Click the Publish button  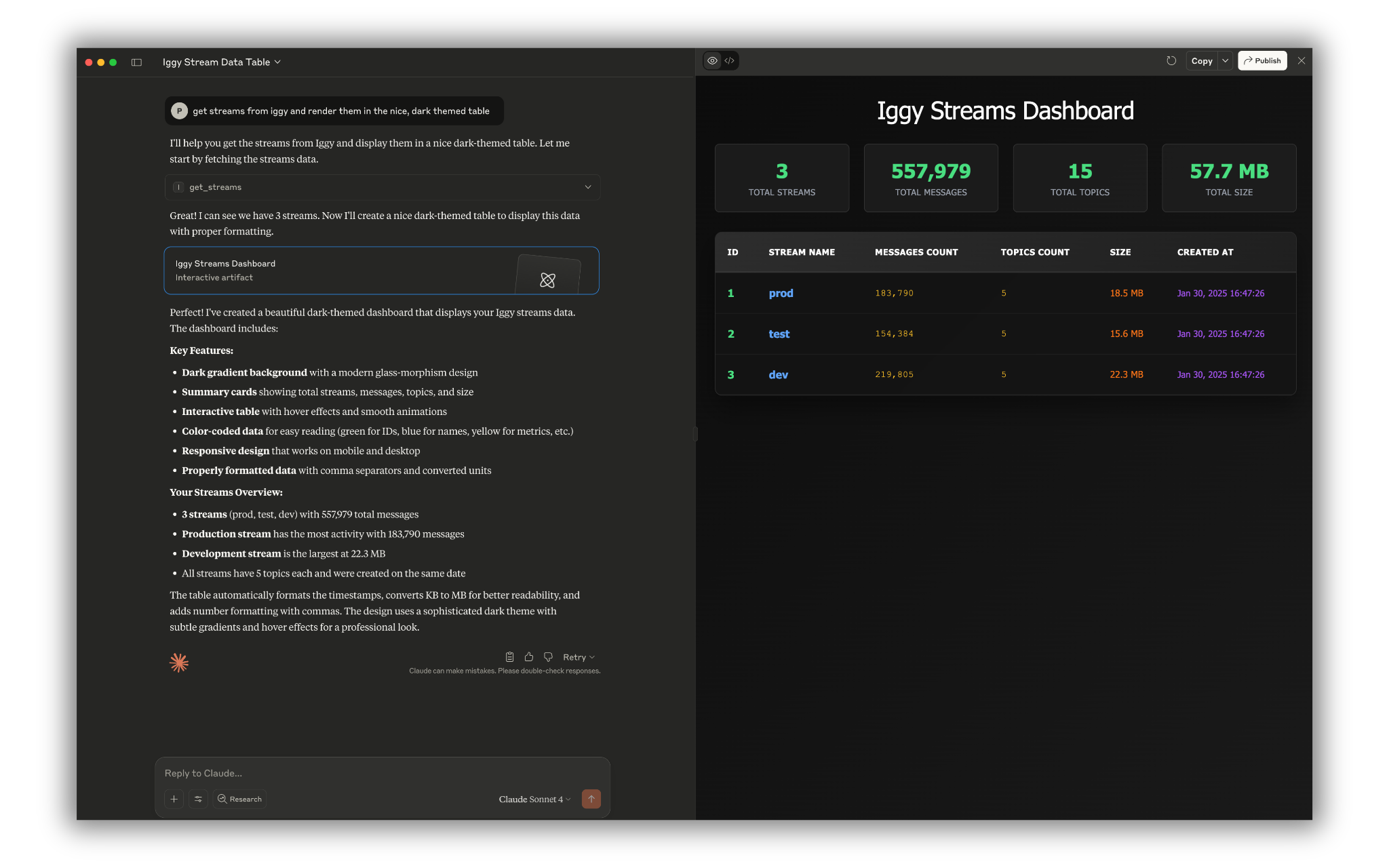pos(1261,61)
